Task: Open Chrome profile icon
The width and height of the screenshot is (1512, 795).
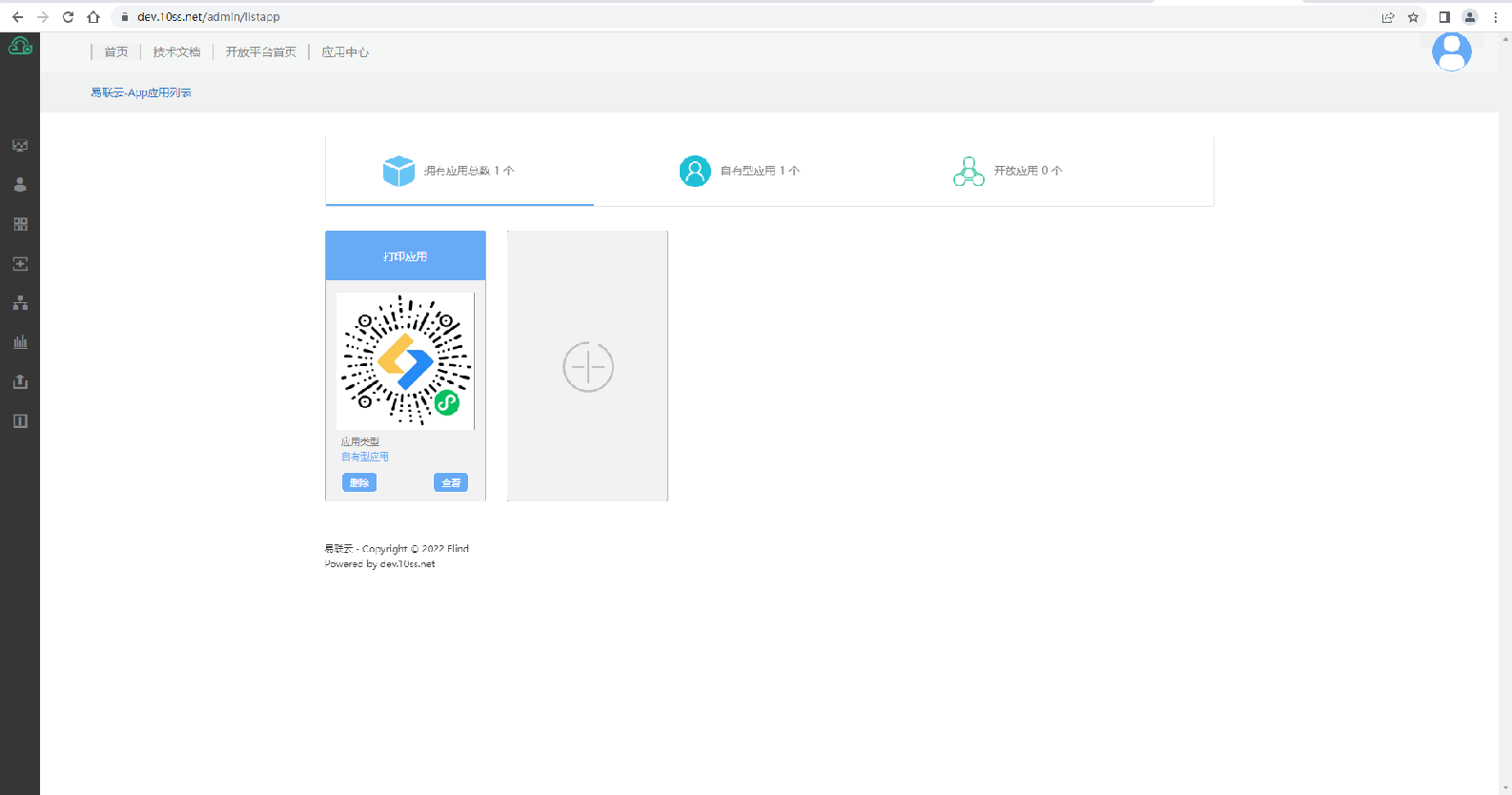Action: click(1470, 17)
